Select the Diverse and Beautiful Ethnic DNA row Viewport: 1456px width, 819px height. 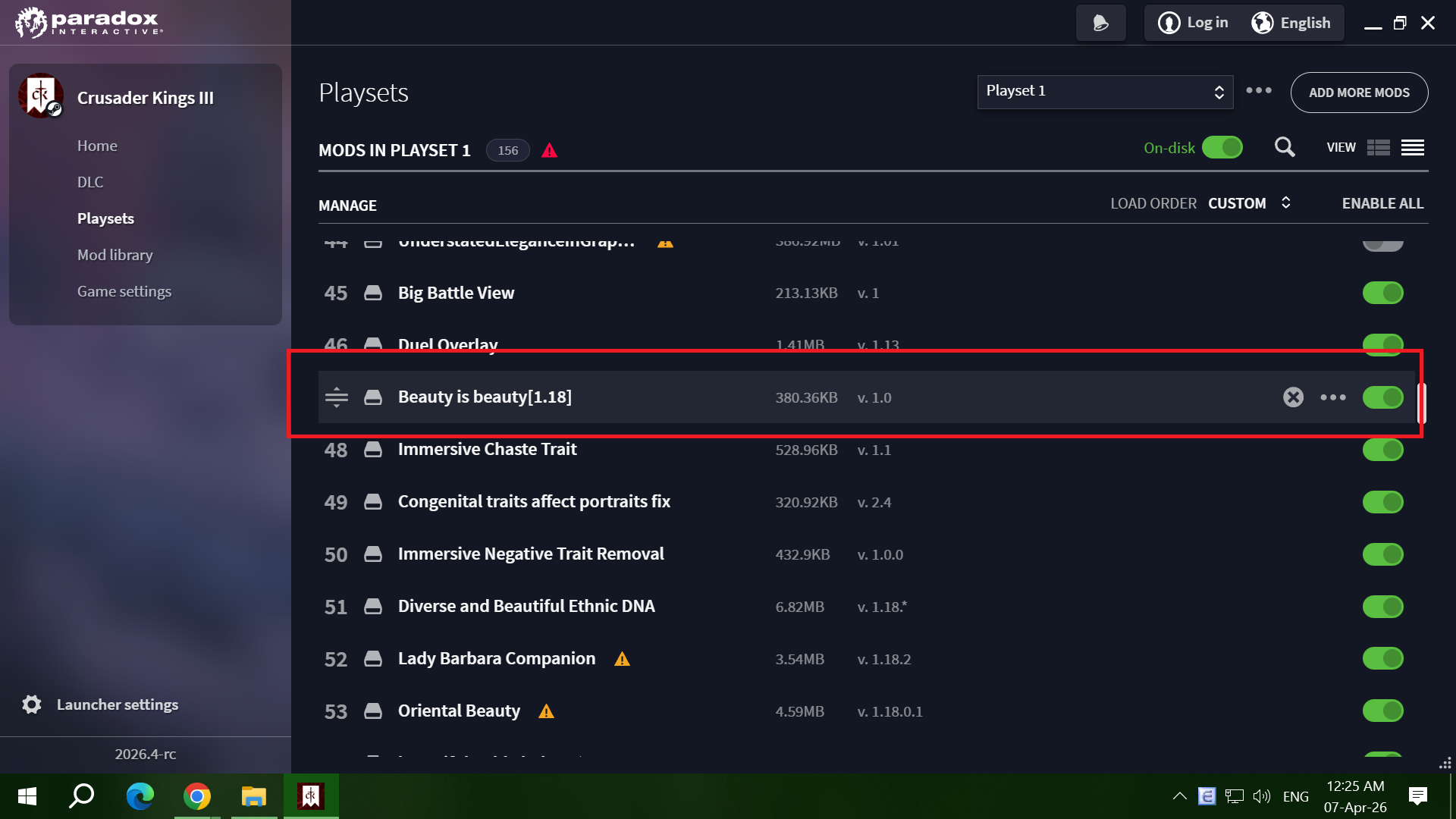867,607
